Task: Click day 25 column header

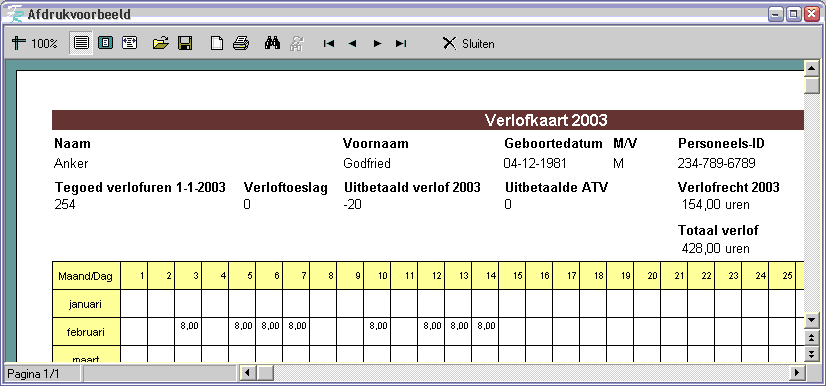Action: point(782,275)
